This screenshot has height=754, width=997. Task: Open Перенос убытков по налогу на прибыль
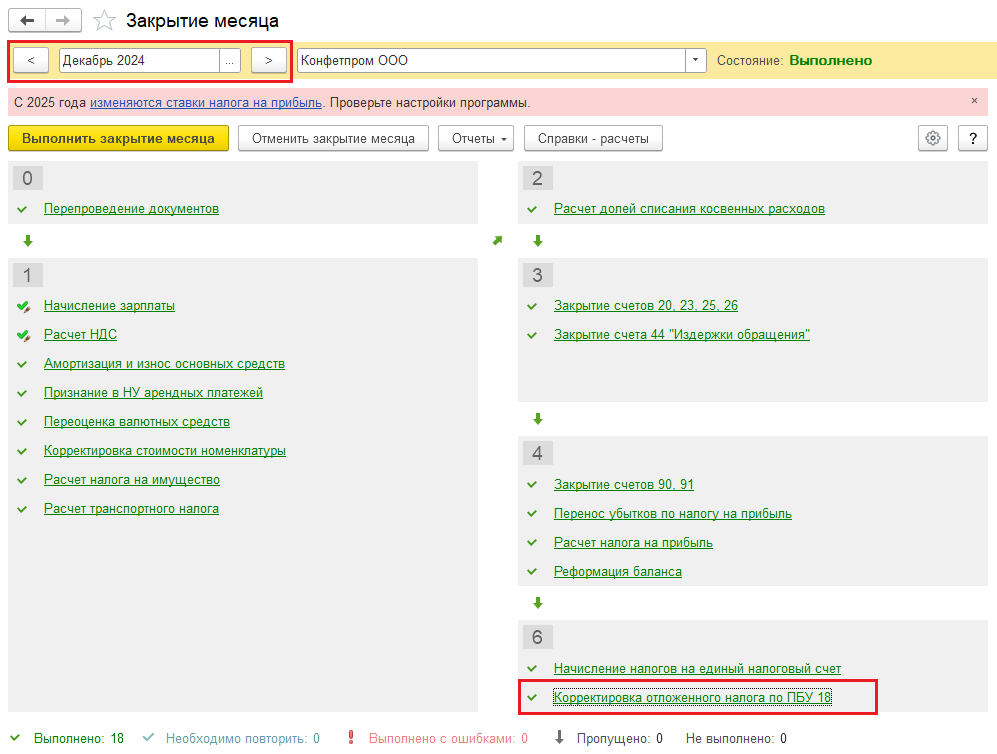click(x=673, y=514)
